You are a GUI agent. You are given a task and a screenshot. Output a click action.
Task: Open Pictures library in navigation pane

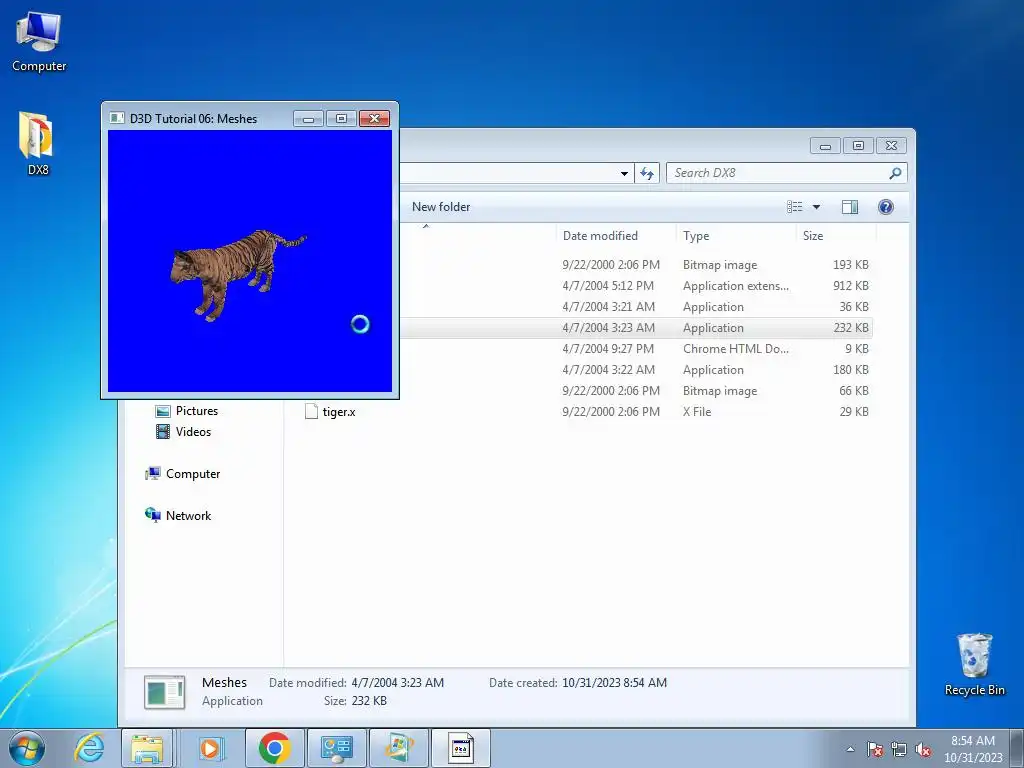tap(197, 411)
